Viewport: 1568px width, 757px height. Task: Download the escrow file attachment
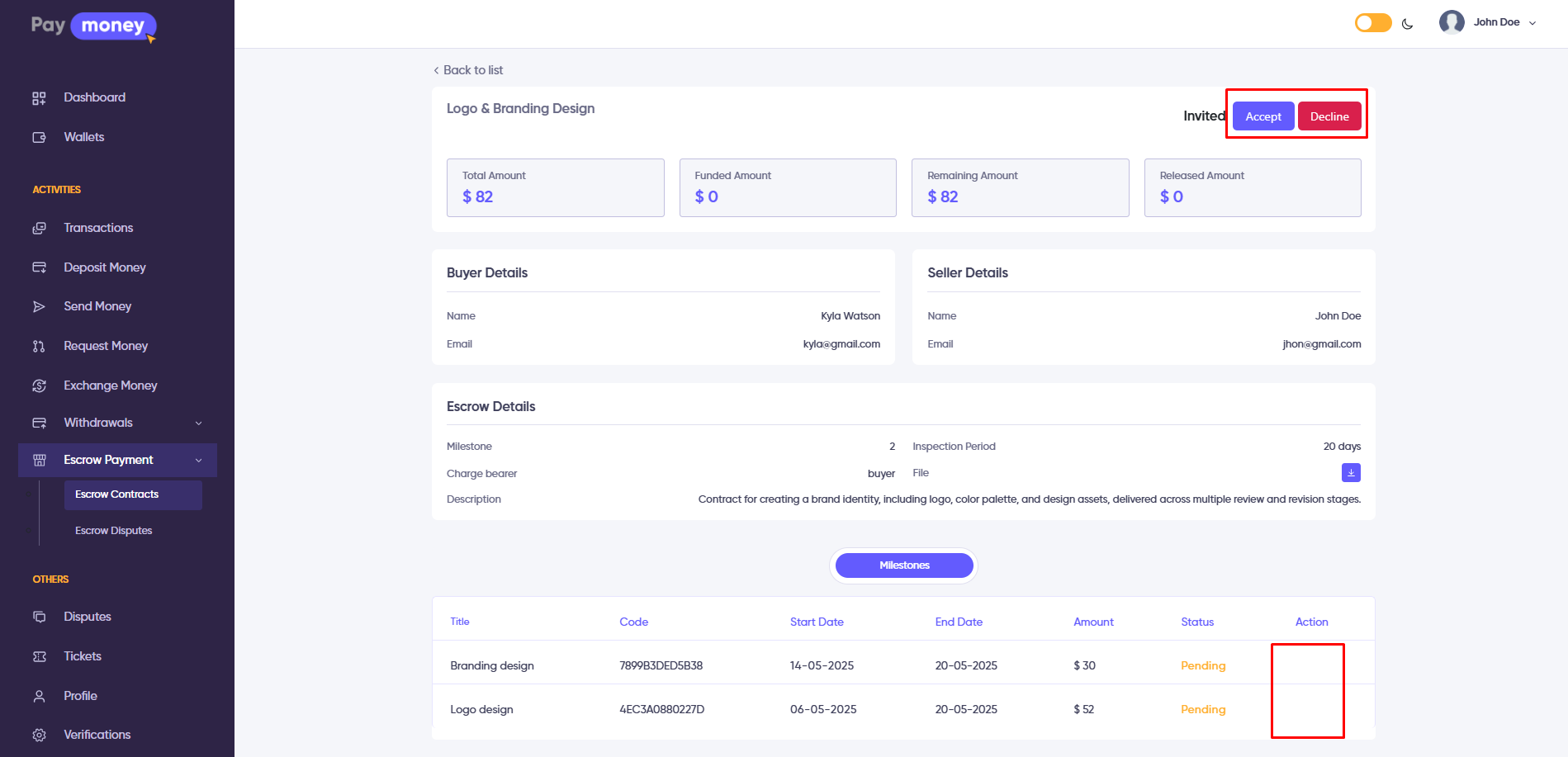1350,473
